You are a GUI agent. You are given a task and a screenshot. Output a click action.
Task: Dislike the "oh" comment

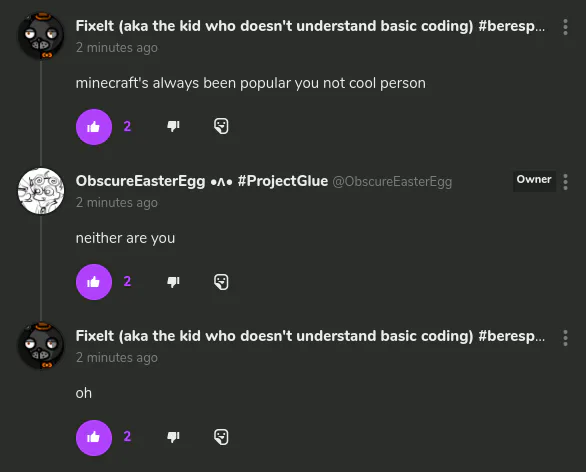click(x=173, y=436)
